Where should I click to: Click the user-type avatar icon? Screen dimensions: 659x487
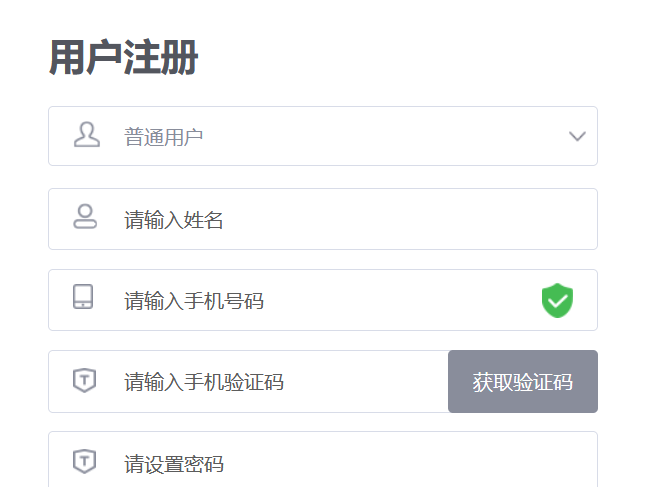87,135
